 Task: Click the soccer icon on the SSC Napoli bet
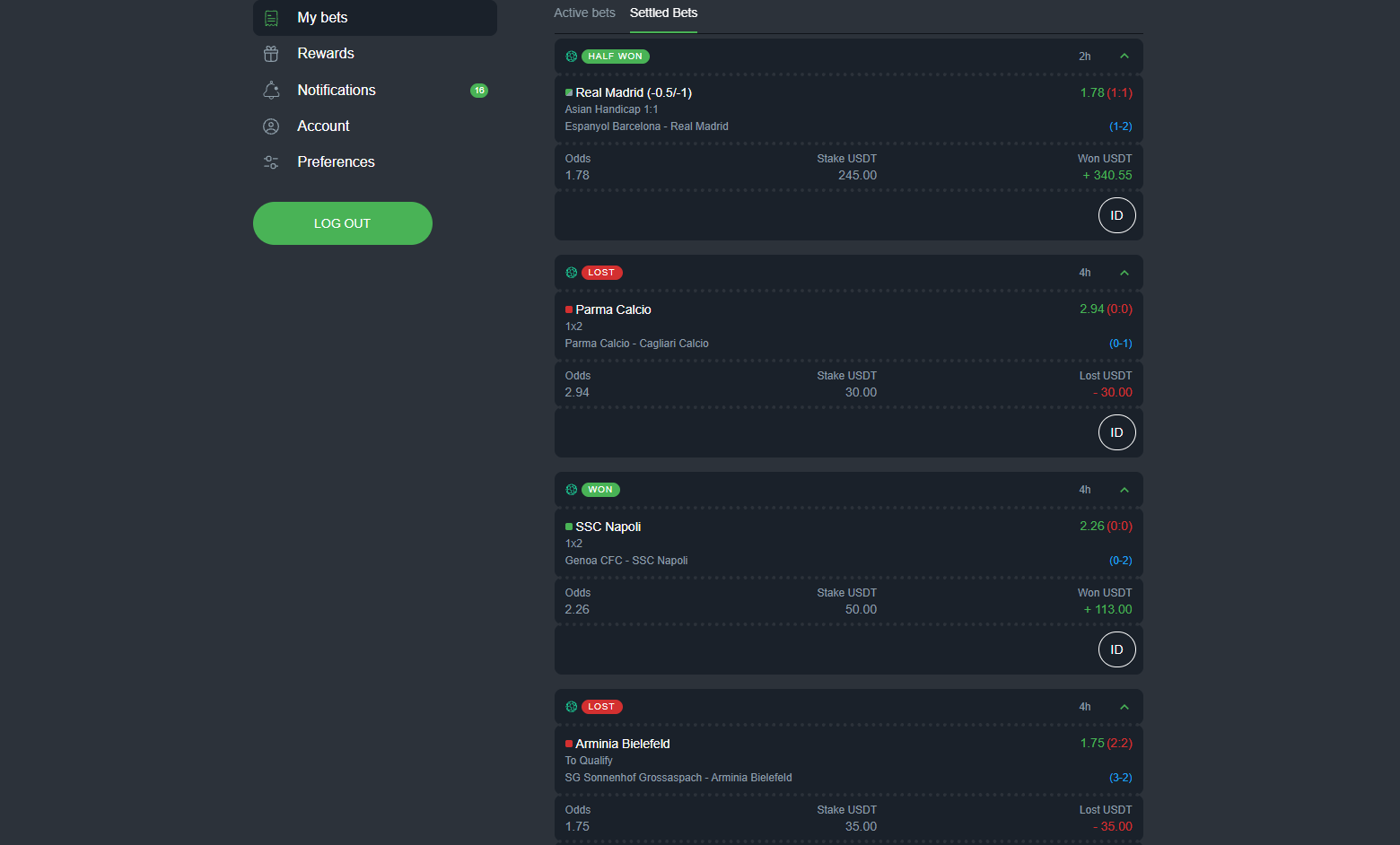(572, 490)
